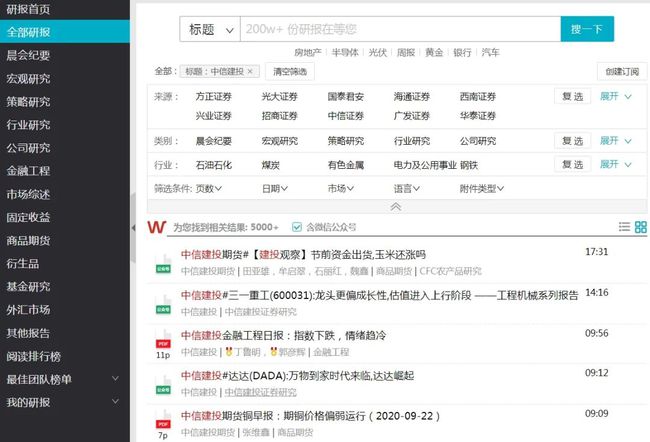
Task: Filter source by 方正证券
Action: click(x=213, y=97)
